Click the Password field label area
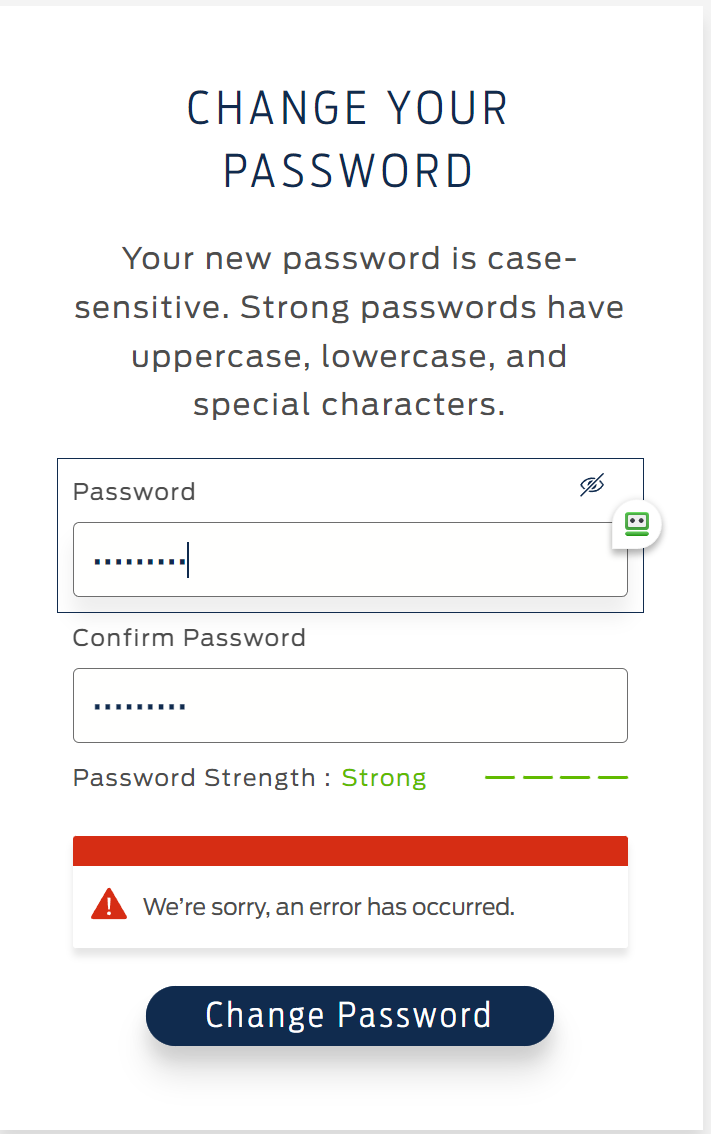Viewport: 711px width, 1134px height. pyautogui.click(x=133, y=491)
